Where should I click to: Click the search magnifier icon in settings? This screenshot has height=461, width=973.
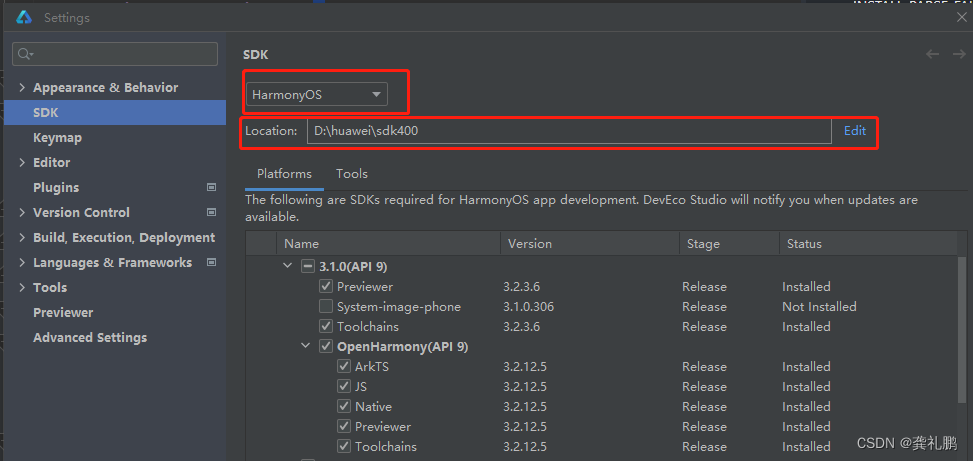24,54
